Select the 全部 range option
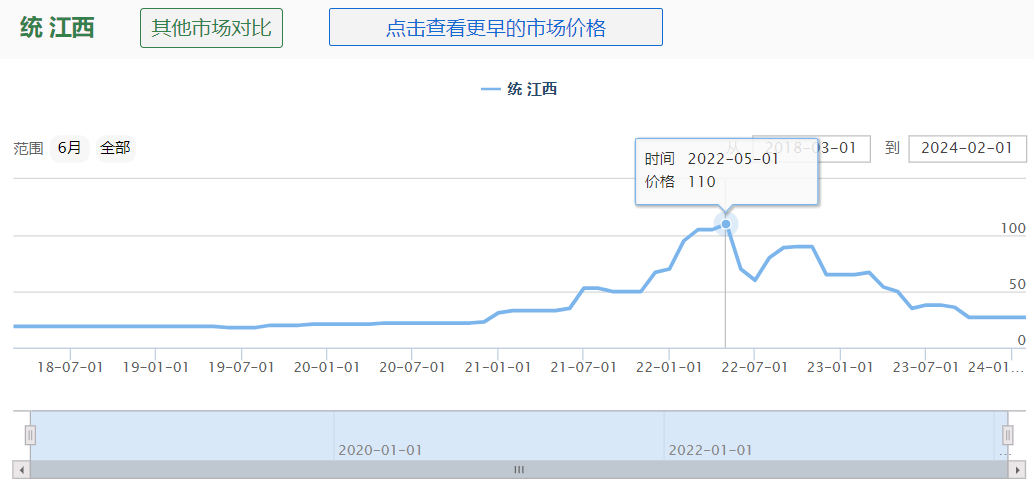This screenshot has width=1034, height=491. [115, 148]
